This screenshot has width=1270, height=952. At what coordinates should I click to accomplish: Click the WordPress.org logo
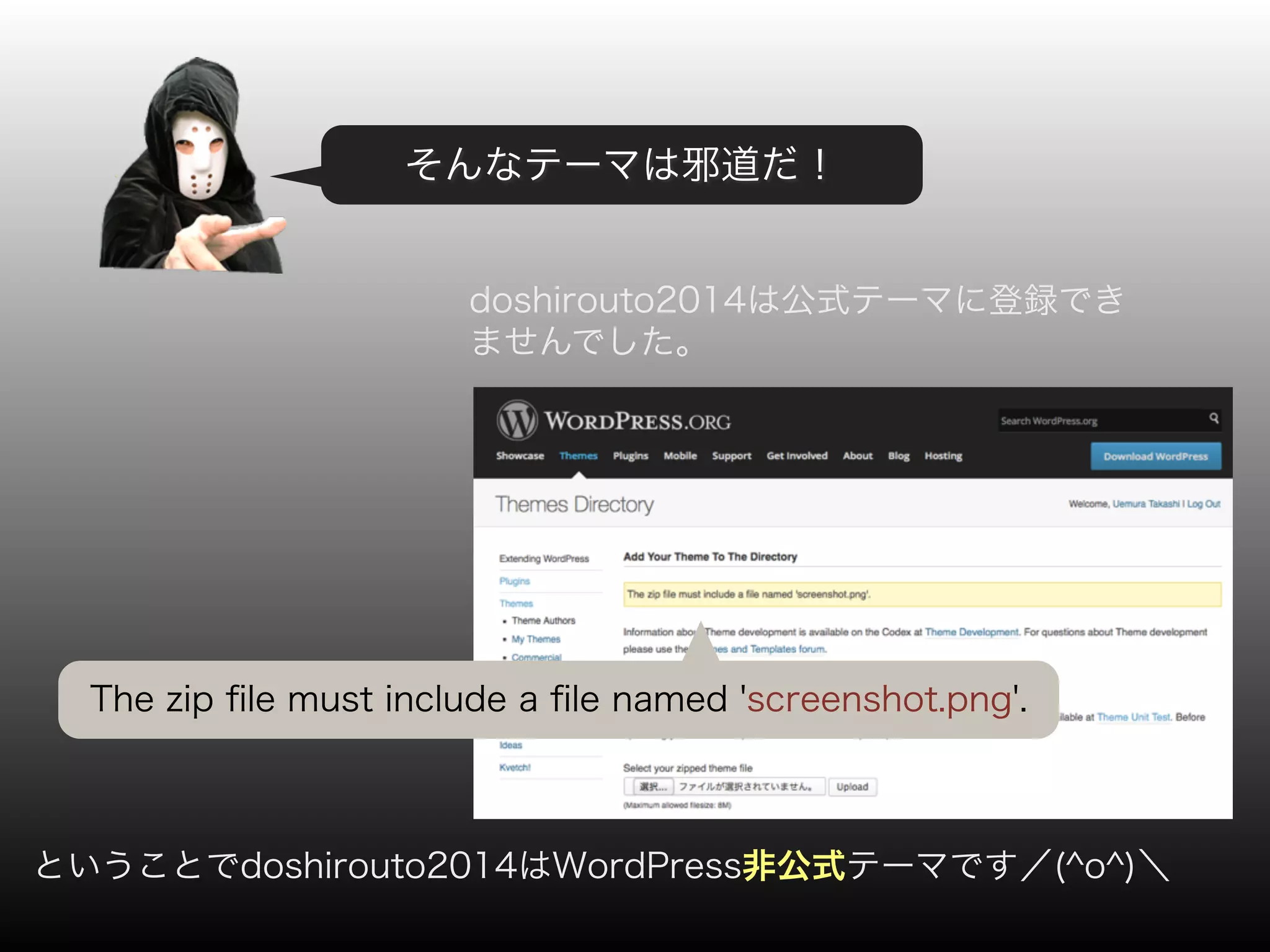pos(613,420)
